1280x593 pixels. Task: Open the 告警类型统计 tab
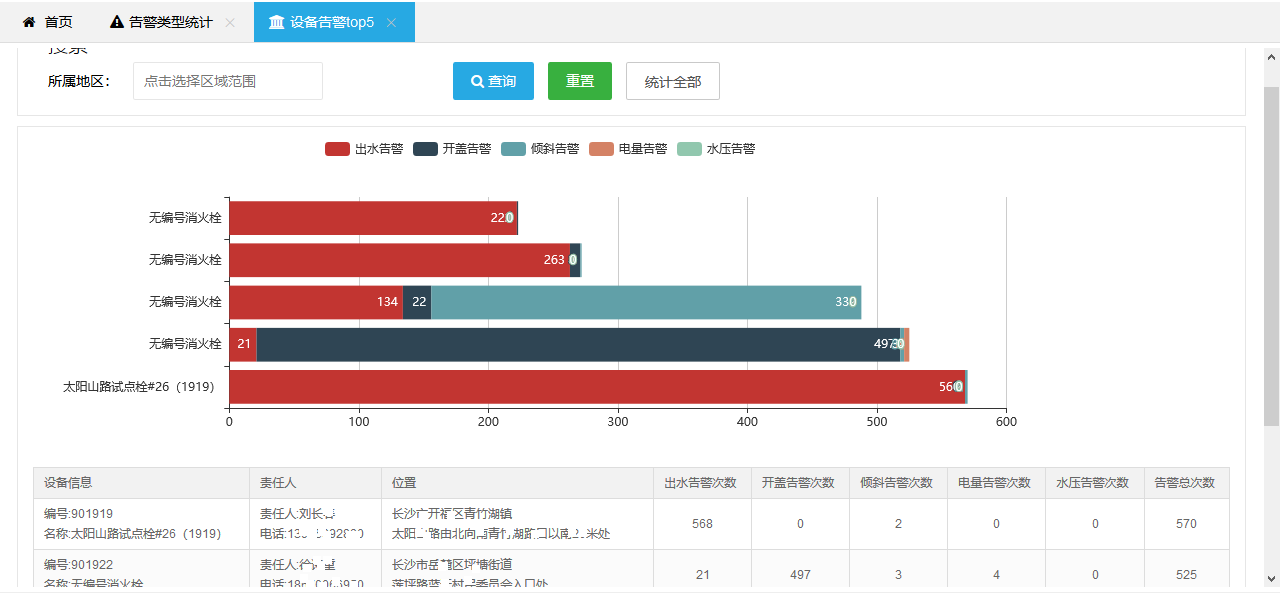pyautogui.click(x=170, y=22)
